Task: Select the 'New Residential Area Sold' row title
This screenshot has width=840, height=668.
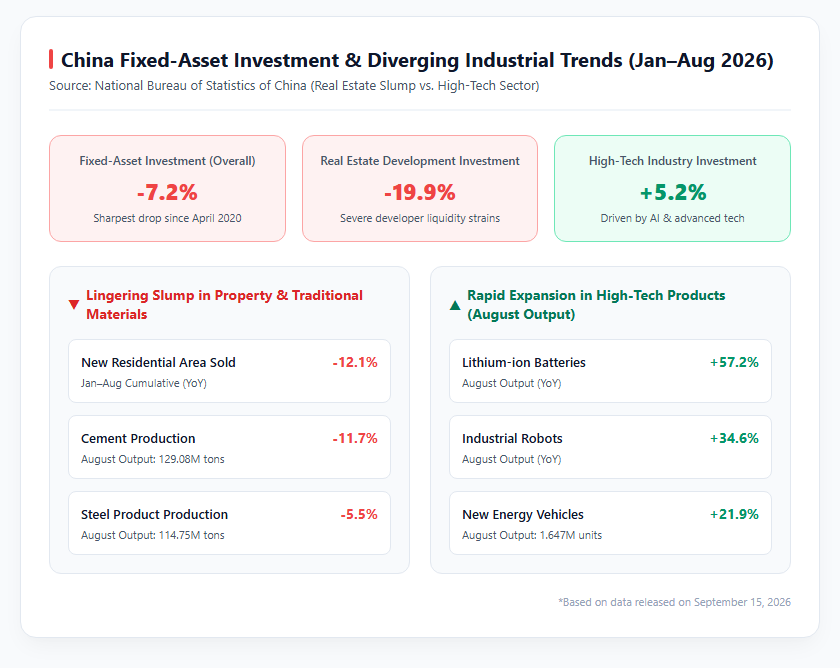Action: tap(158, 363)
